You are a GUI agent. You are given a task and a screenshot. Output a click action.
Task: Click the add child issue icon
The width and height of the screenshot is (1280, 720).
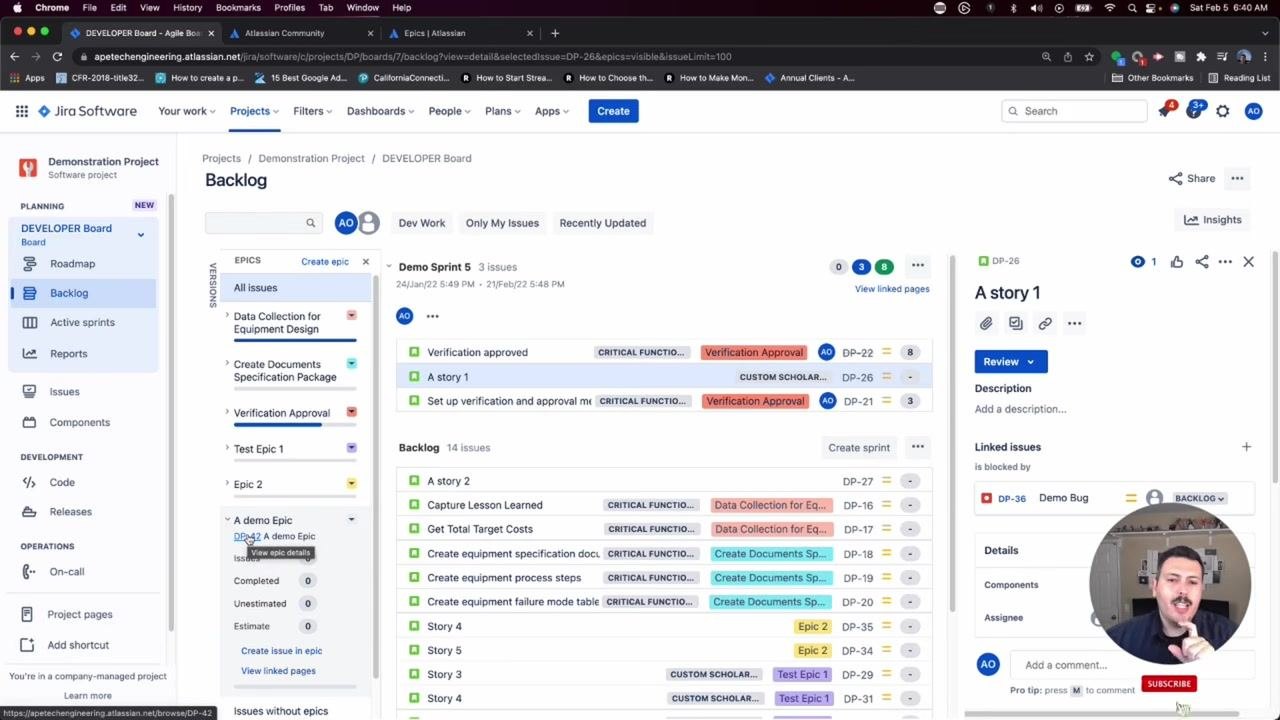point(1016,323)
